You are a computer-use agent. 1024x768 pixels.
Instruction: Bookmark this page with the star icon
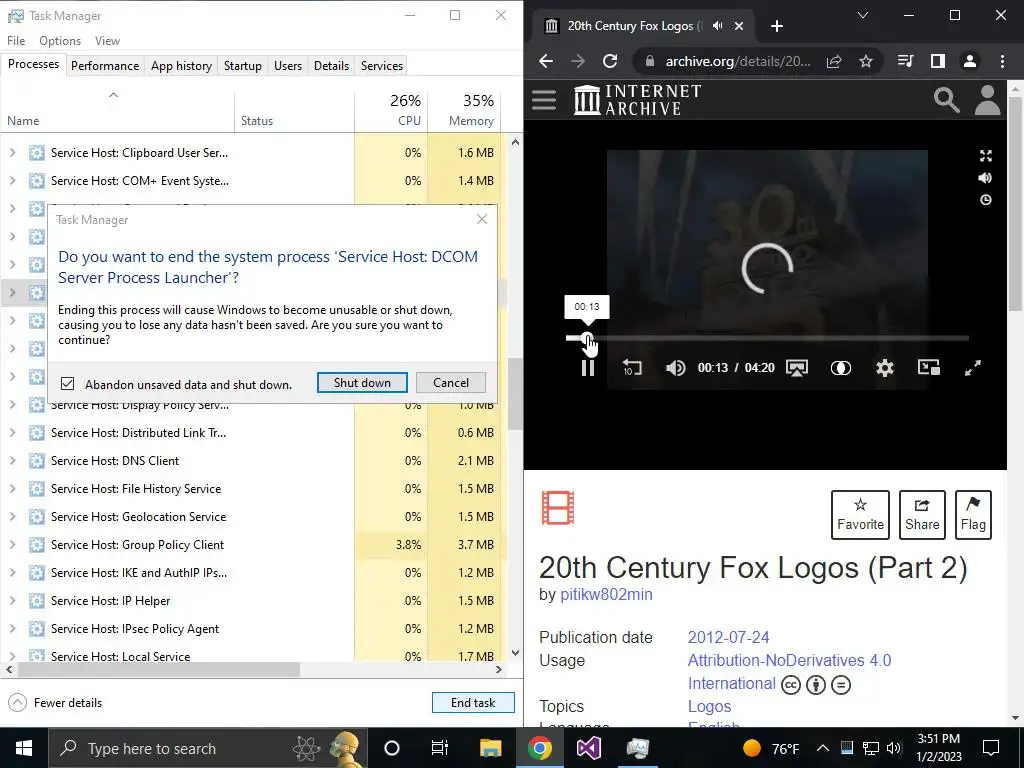click(866, 61)
